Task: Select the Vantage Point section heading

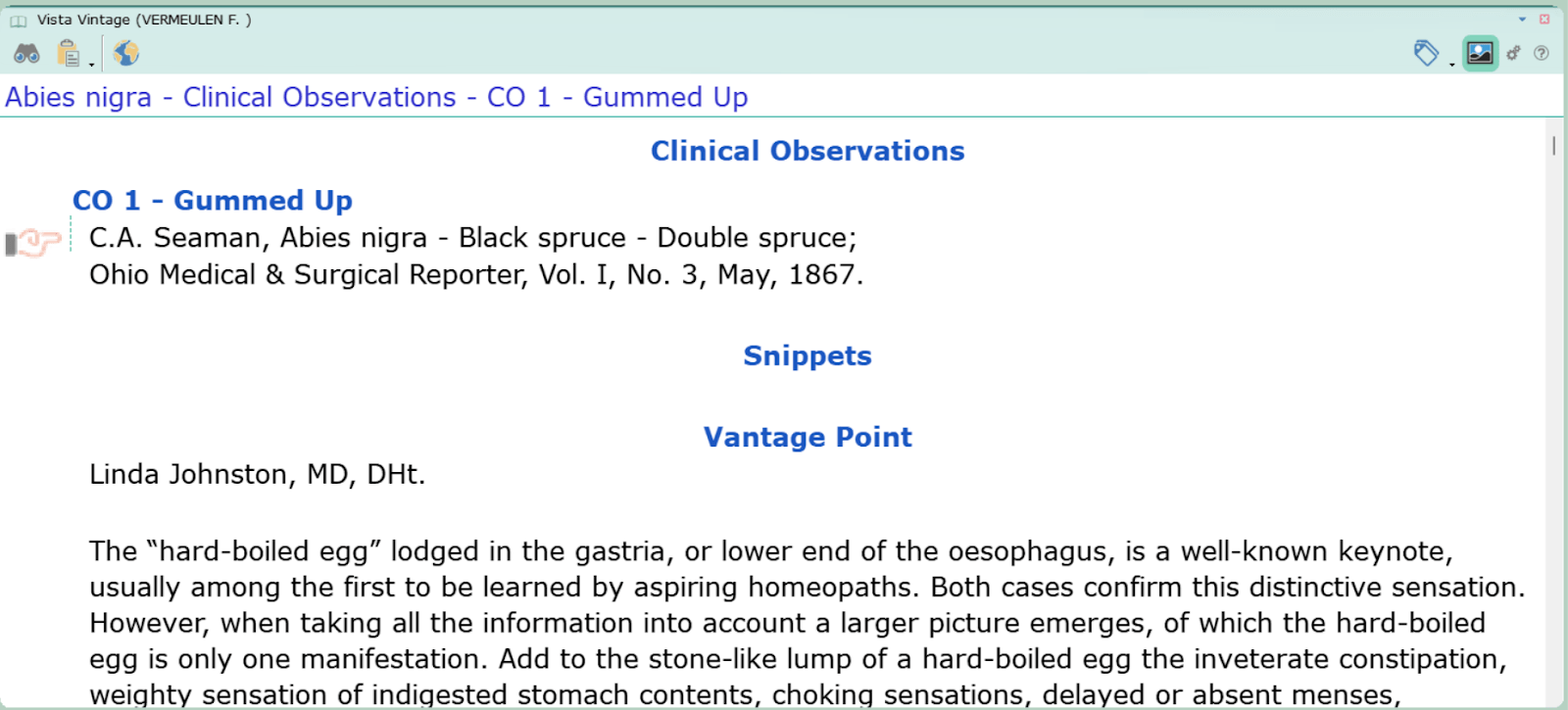Action: 808,437
